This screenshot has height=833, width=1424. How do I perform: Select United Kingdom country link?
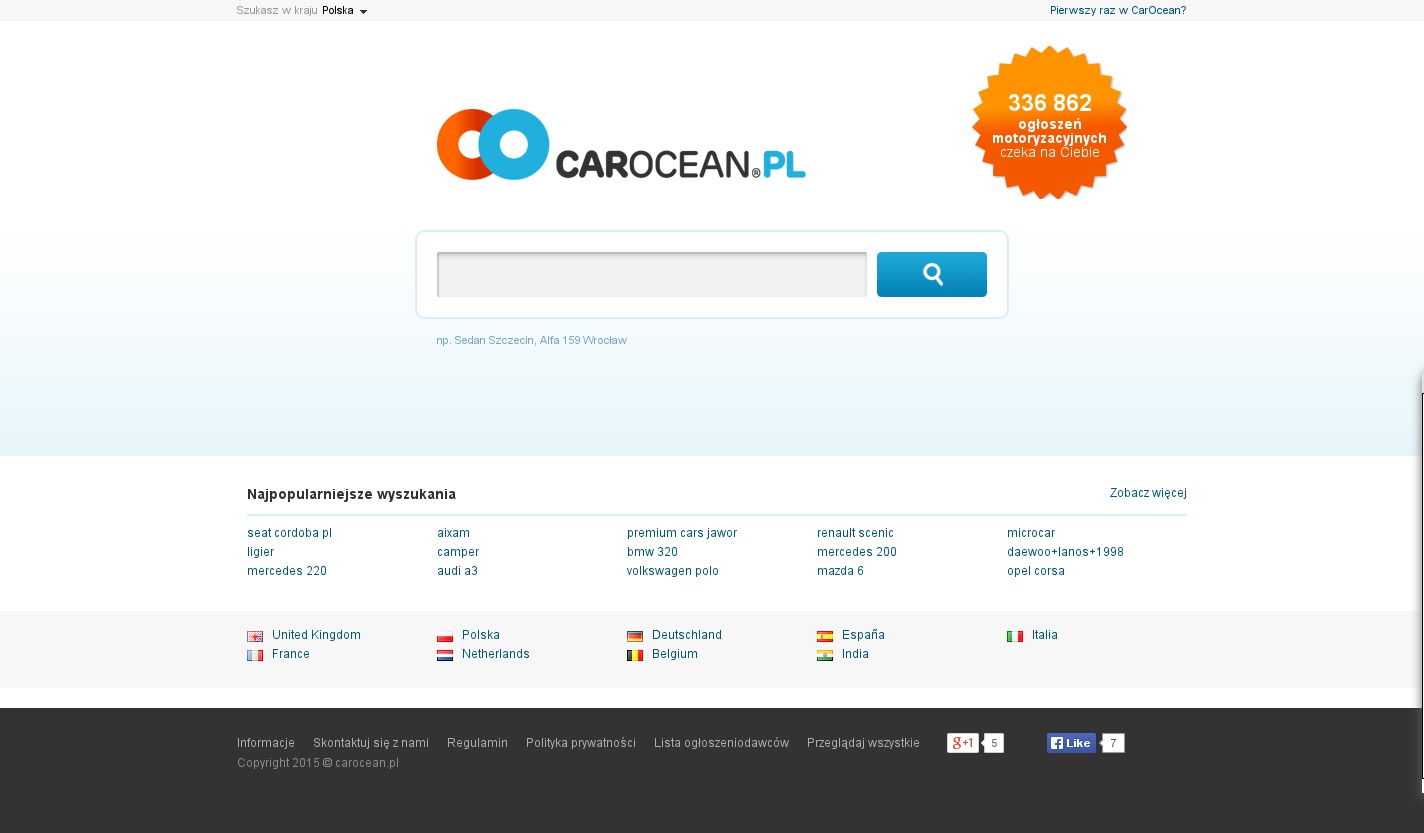pos(316,635)
